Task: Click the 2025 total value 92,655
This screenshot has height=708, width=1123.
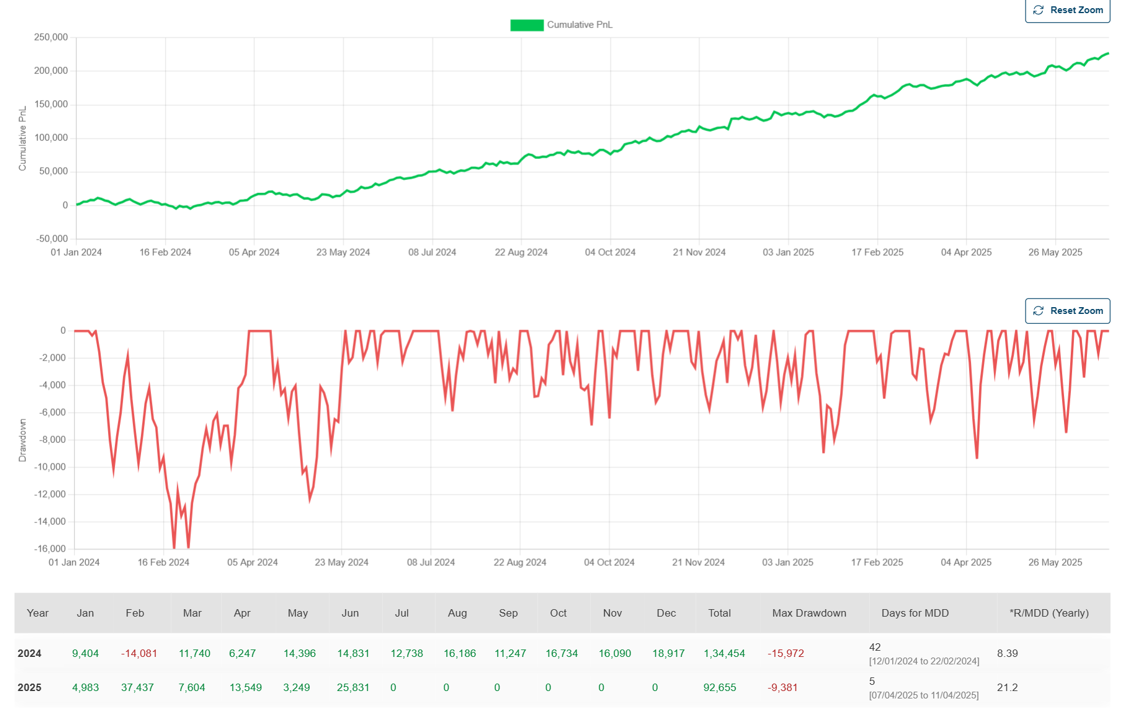Action: (x=719, y=688)
